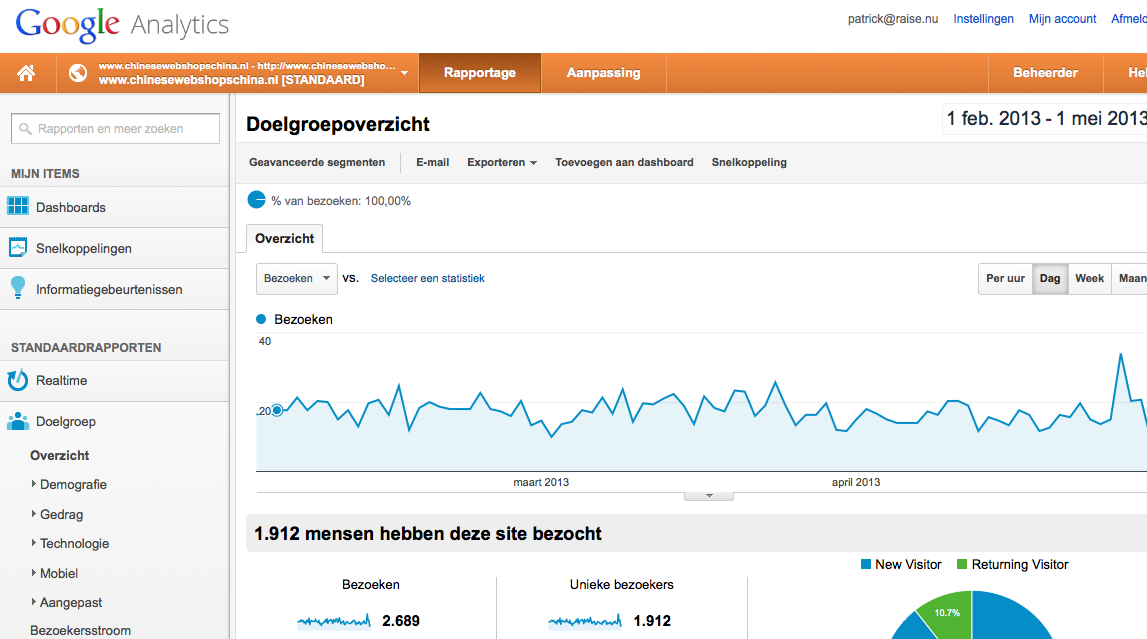This screenshot has width=1147, height=639.
Task: Go to the Analytics home icon
Action: [26, 73]
